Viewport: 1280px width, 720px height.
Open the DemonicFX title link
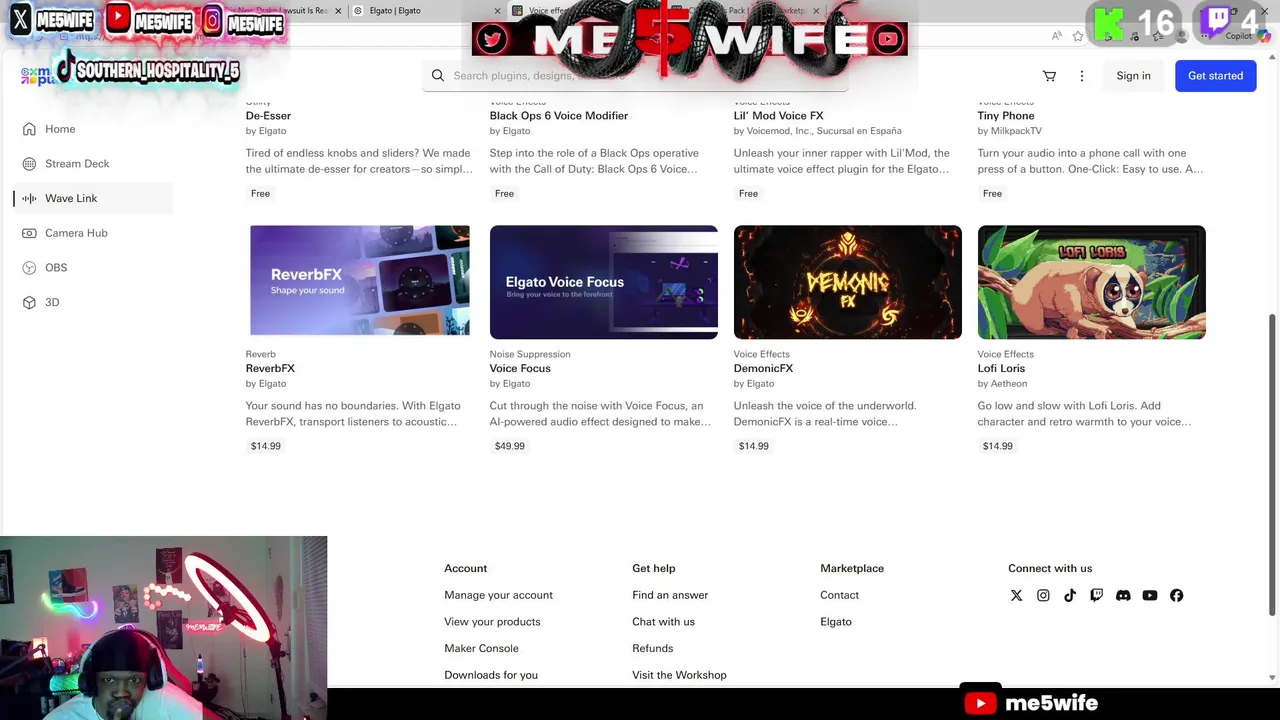coord(763,369)
